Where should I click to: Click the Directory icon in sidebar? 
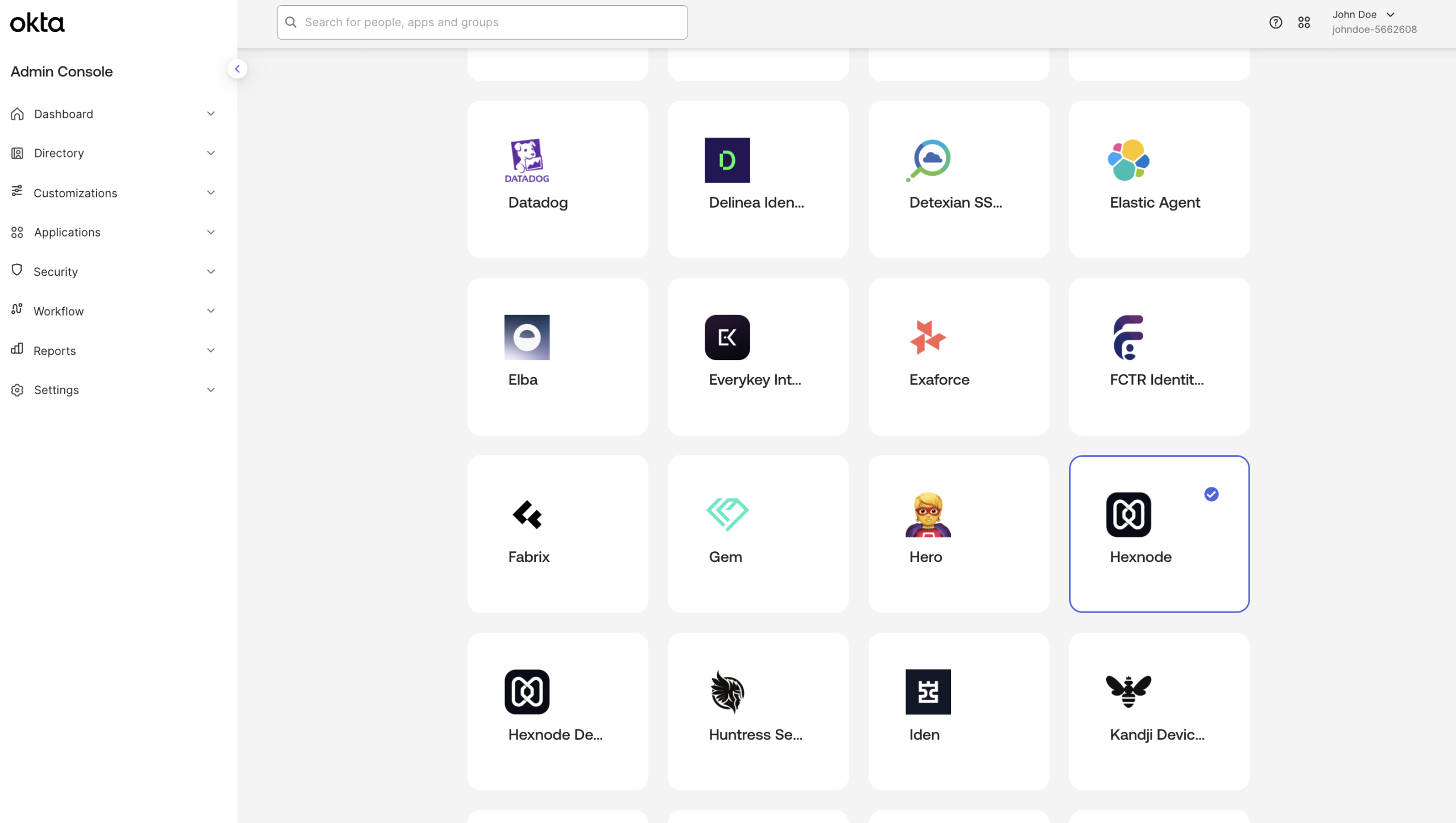point(17,153)
